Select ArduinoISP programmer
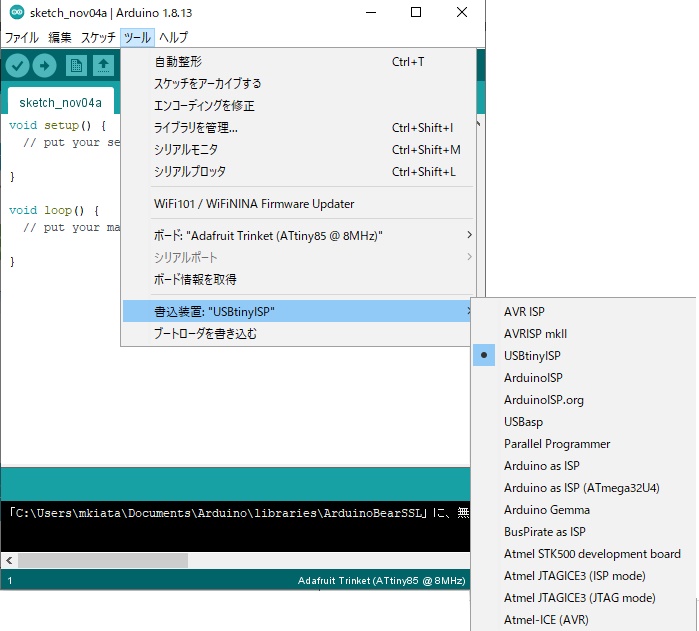 (584, 377)
